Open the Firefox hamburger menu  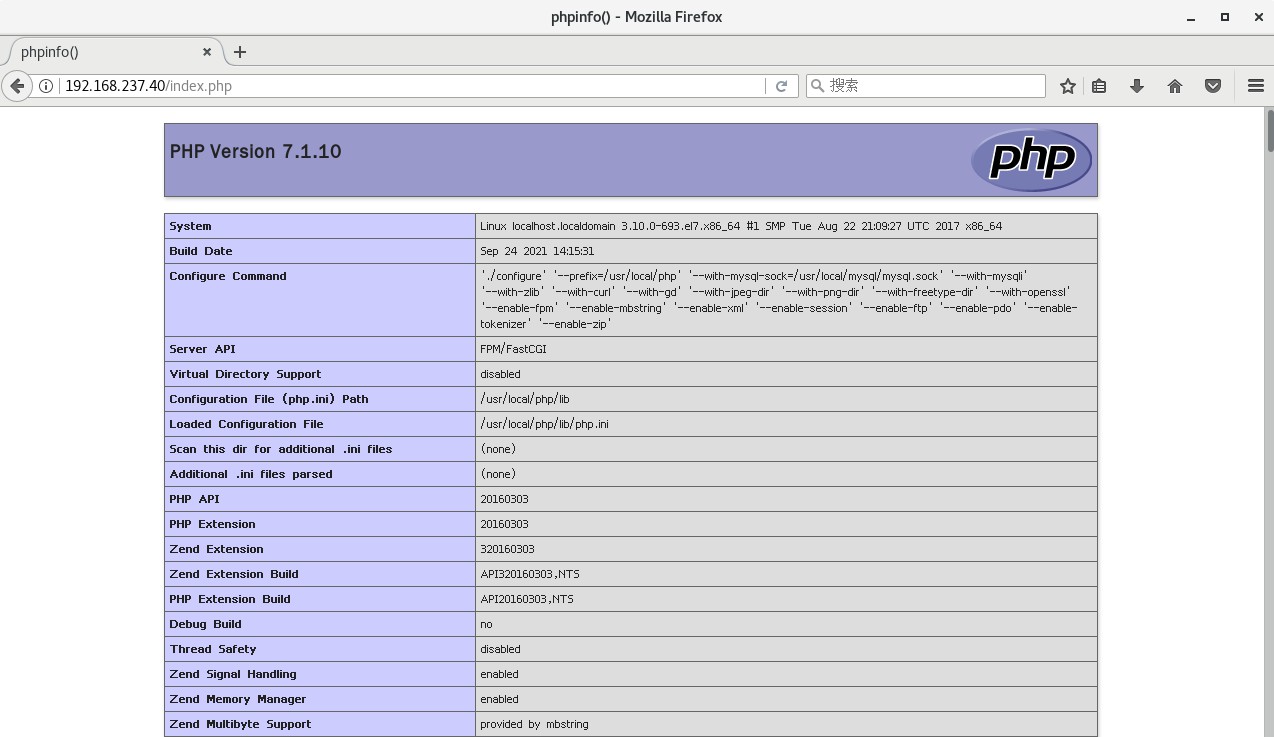click(1256, 86)
